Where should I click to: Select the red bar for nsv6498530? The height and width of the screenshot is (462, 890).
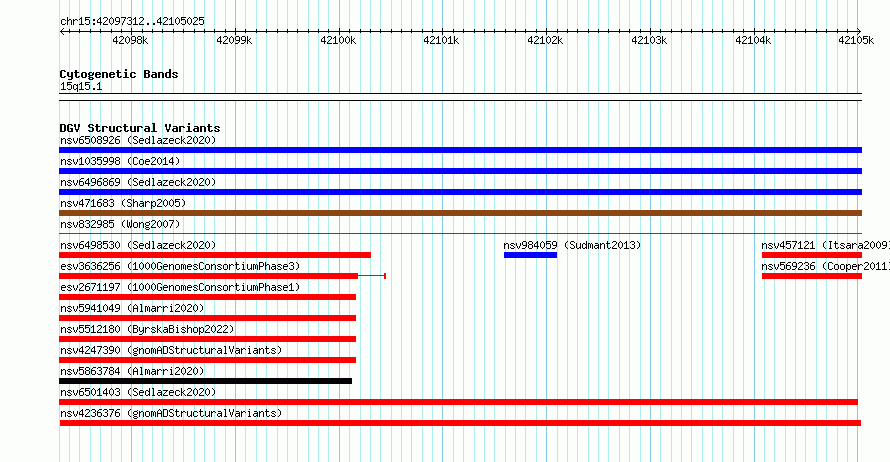coord(215,255)
